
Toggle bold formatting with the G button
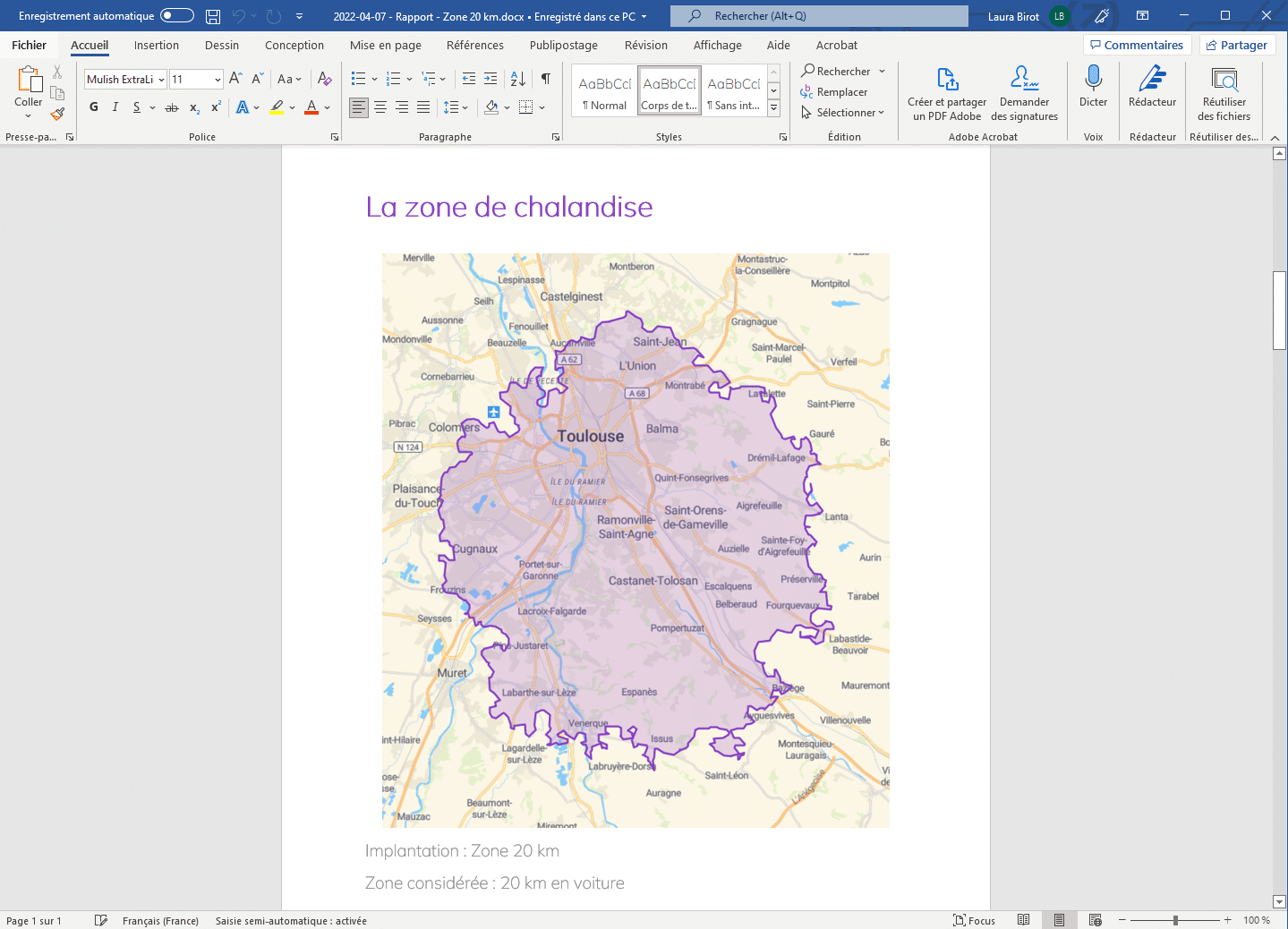coord(94,107)
